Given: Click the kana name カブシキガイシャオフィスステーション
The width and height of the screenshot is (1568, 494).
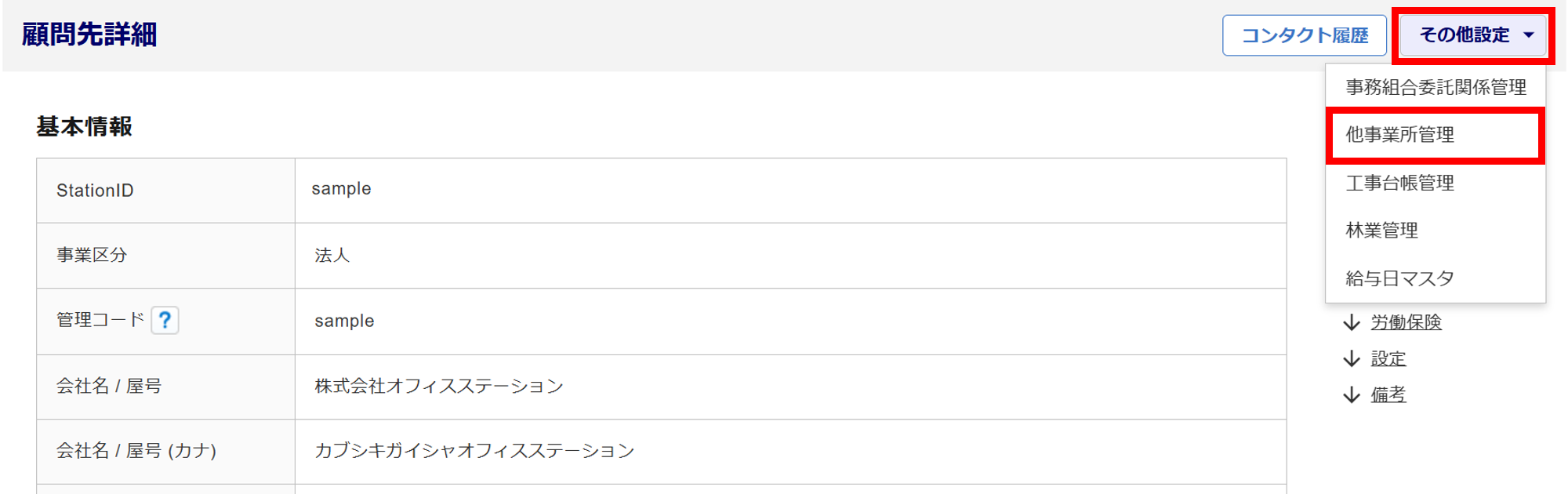Looking at the screenshot, I should pos(474,451).
